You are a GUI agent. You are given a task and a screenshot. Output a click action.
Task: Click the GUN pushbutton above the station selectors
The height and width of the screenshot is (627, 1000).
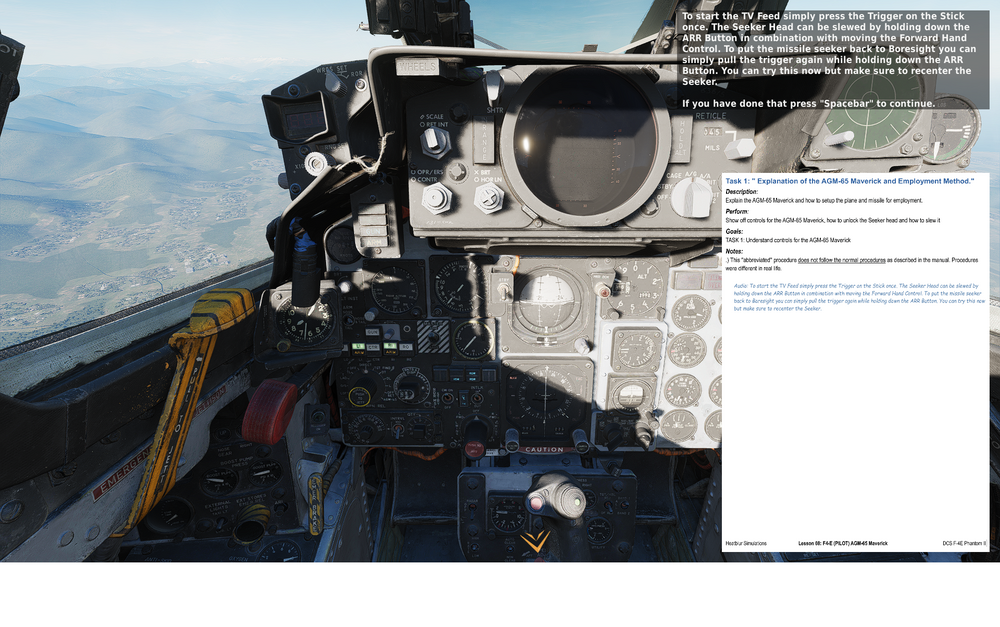pos(372,332)
